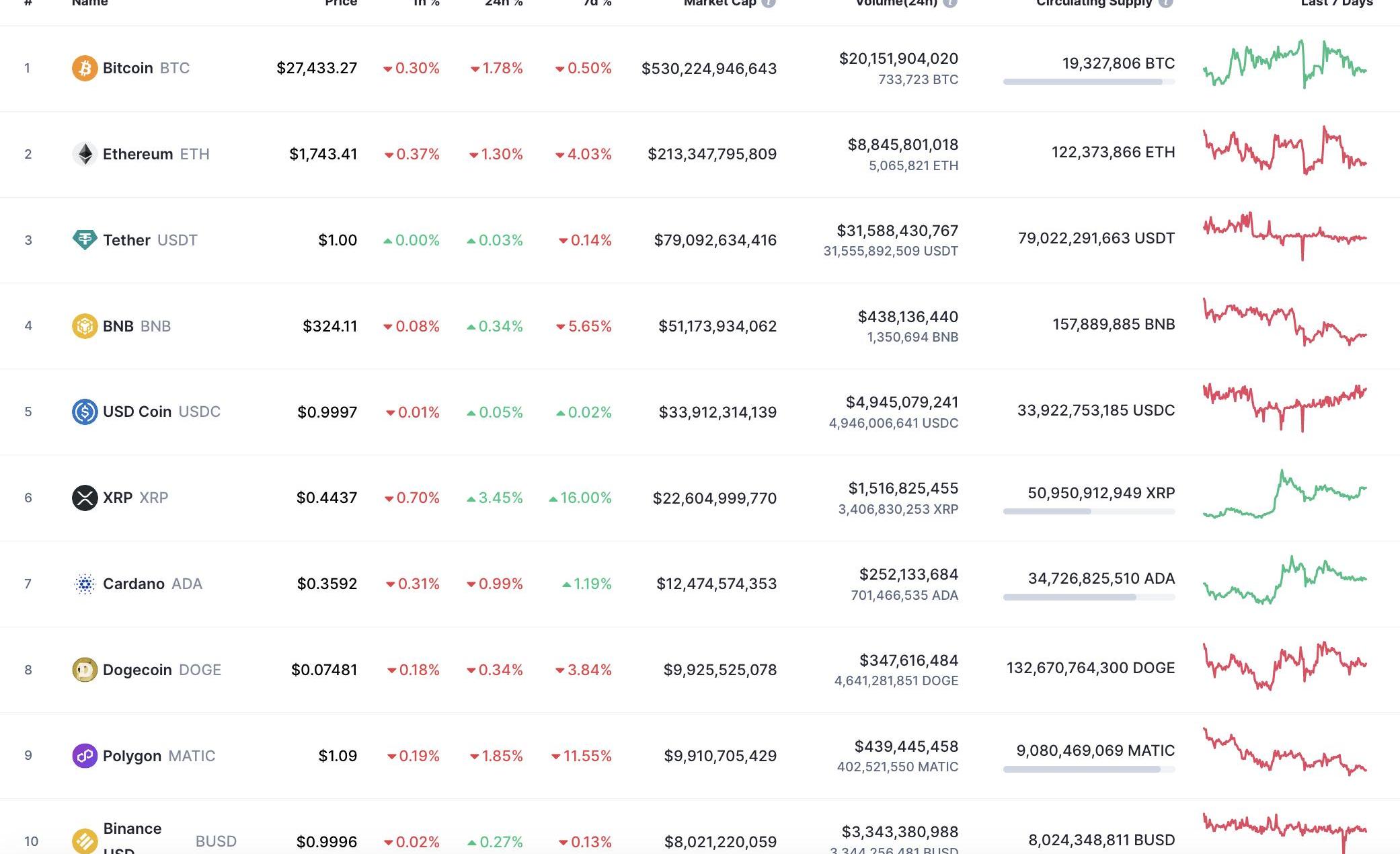Click the BNB coin logo icon
1400x854 pixels.
click(x=85, y=326)
